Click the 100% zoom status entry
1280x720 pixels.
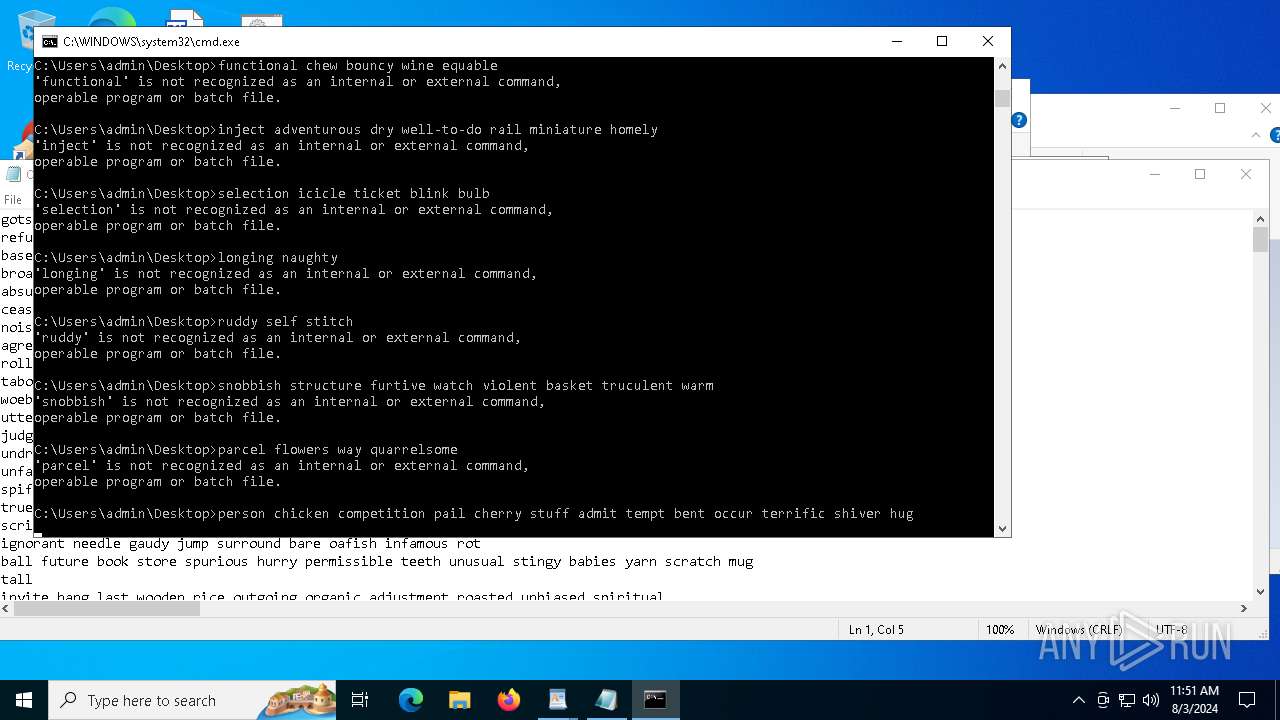click(x=1000, y=629)
